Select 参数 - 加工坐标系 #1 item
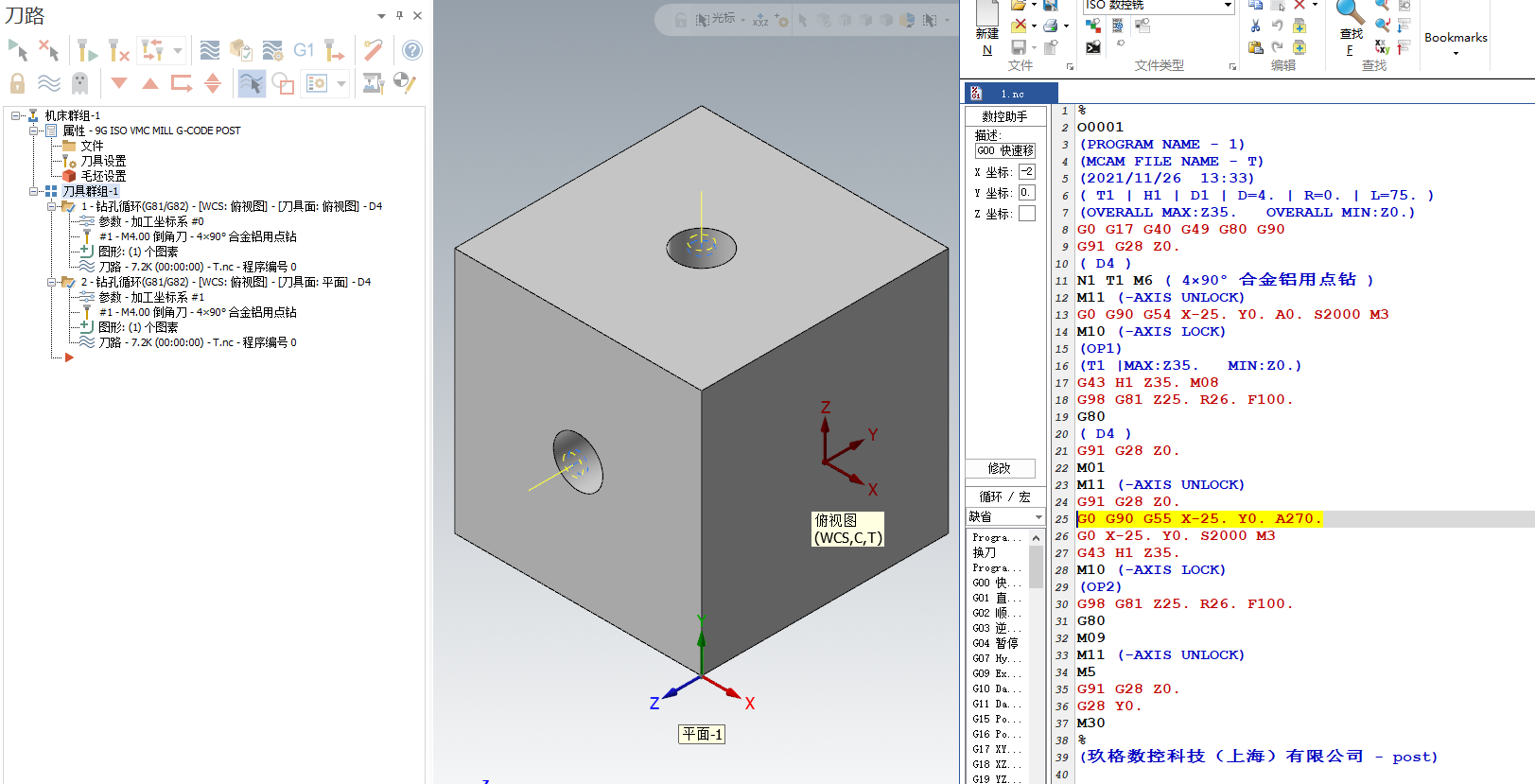The image size is (1535, 784). click(151, 297)
